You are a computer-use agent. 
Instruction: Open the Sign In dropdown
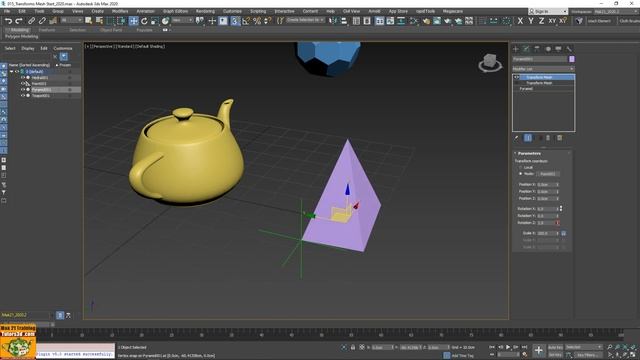coord(547,11)
